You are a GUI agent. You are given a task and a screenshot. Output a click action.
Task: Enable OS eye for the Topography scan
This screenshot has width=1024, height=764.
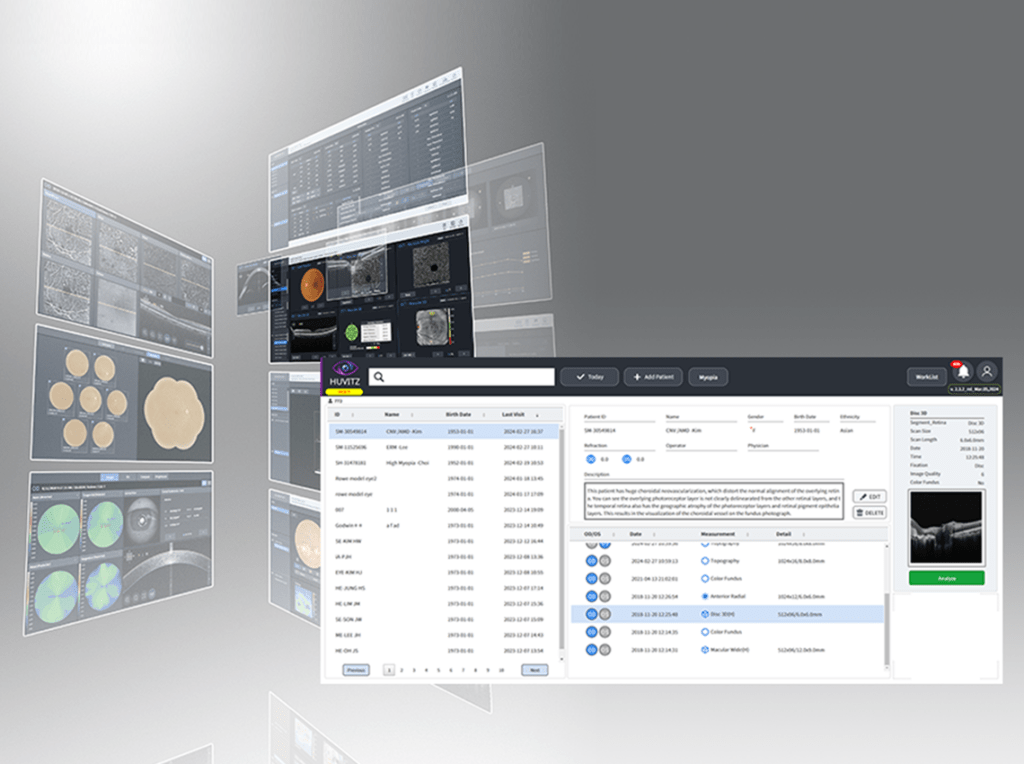[x=604, y=561]
